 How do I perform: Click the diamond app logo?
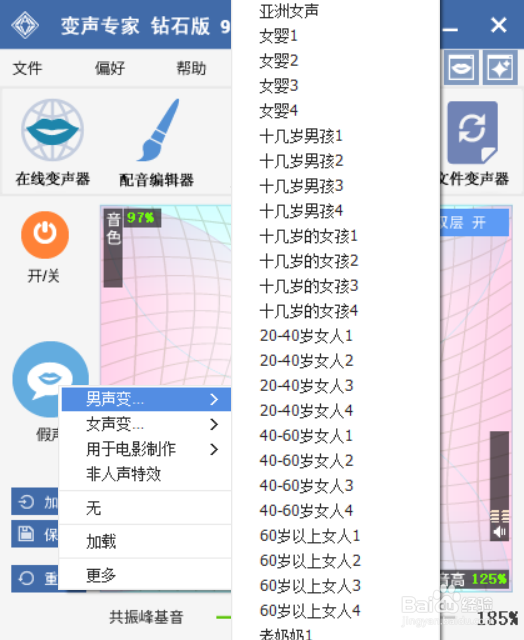(25, 25)
